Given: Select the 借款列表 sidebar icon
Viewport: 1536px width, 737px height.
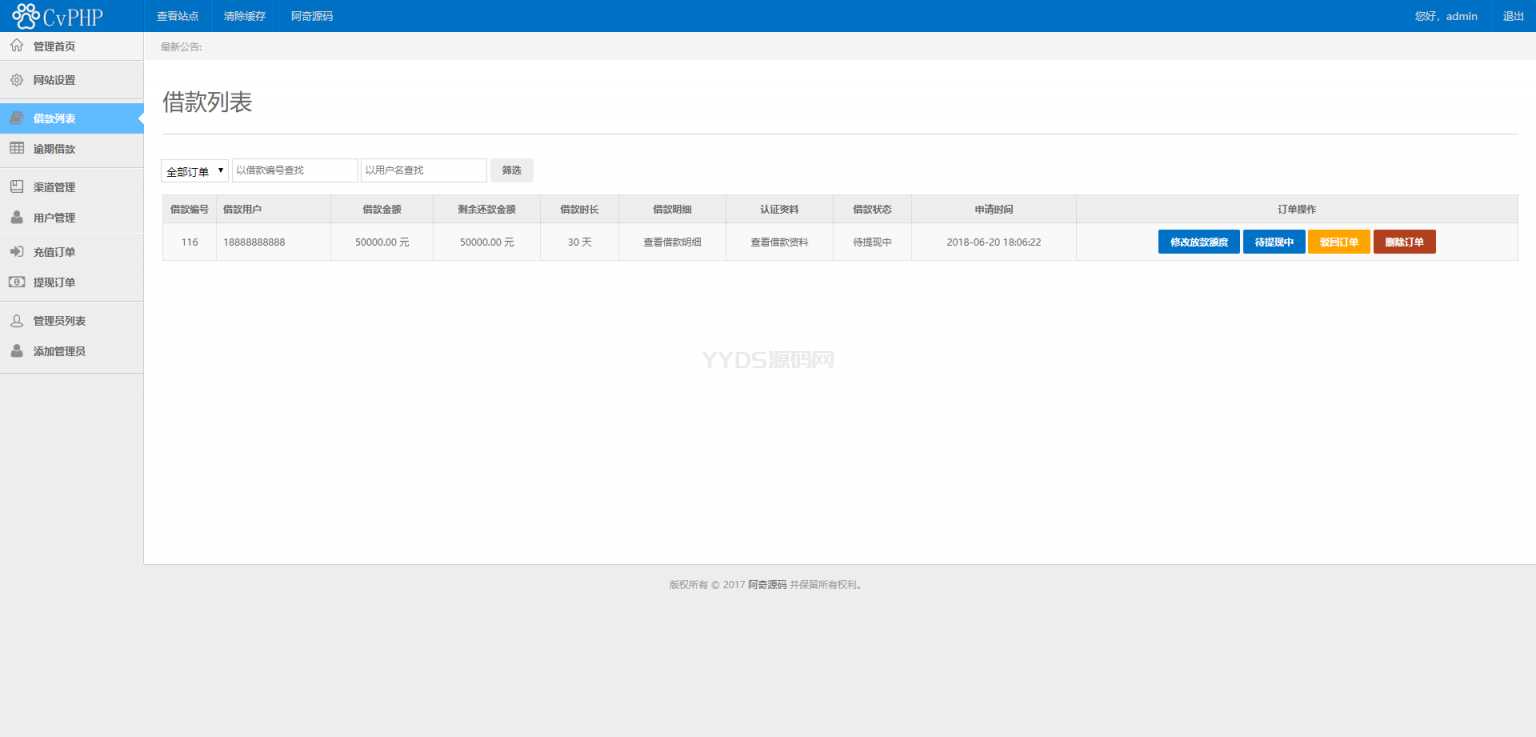Looking at the screenshot, I should point(16,117).
